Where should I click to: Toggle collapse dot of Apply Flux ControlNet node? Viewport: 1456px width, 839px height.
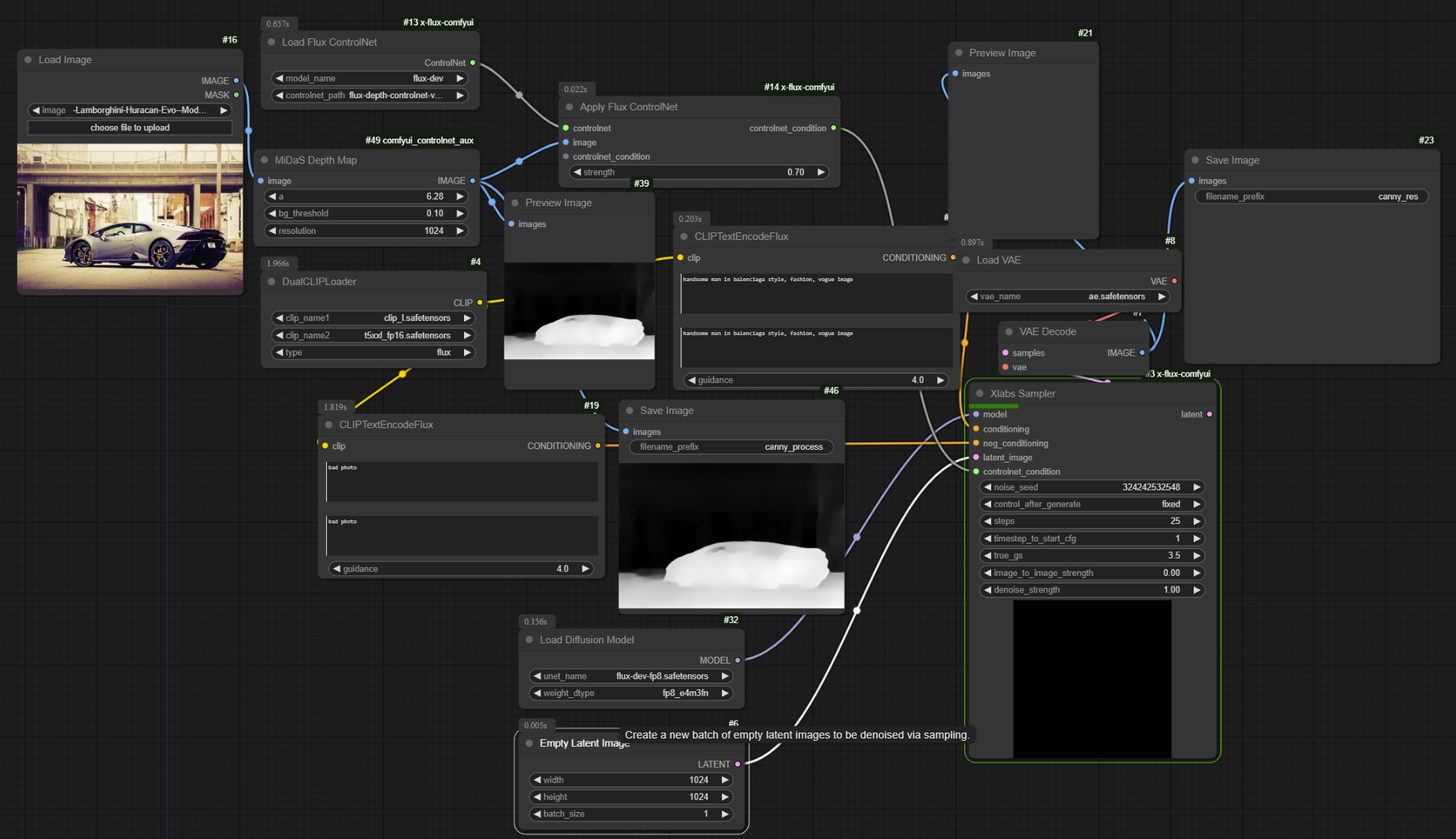tap(569, 107)
